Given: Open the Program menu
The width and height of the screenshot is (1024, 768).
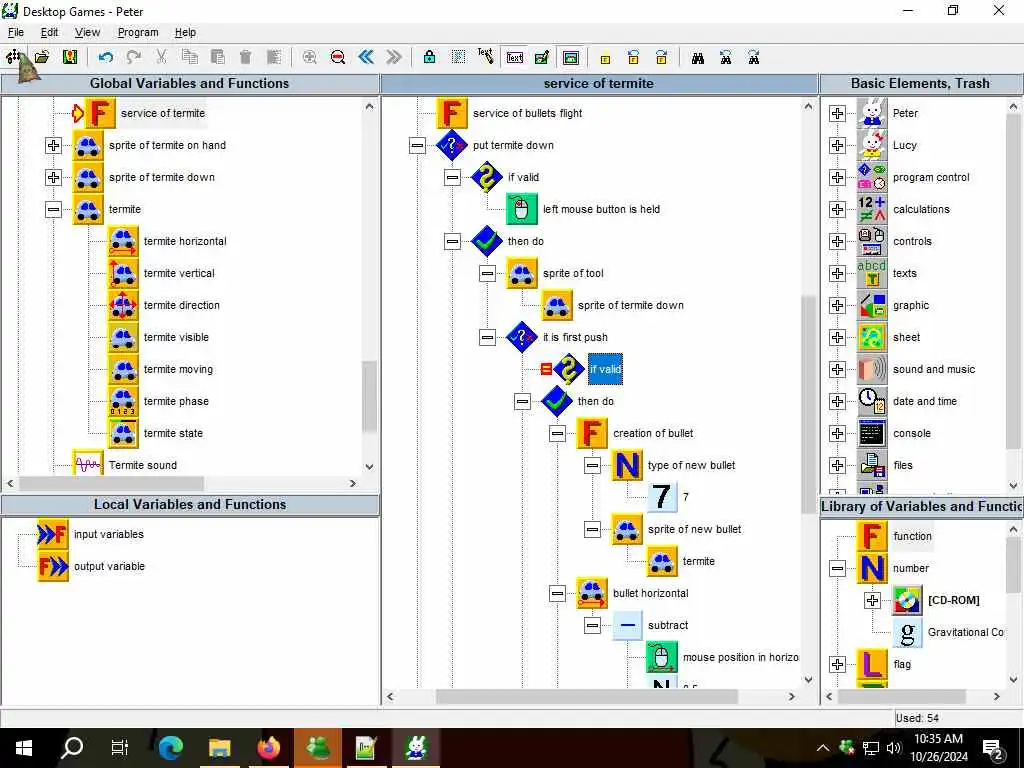Looking at the screenshot, I should (138, 32).
